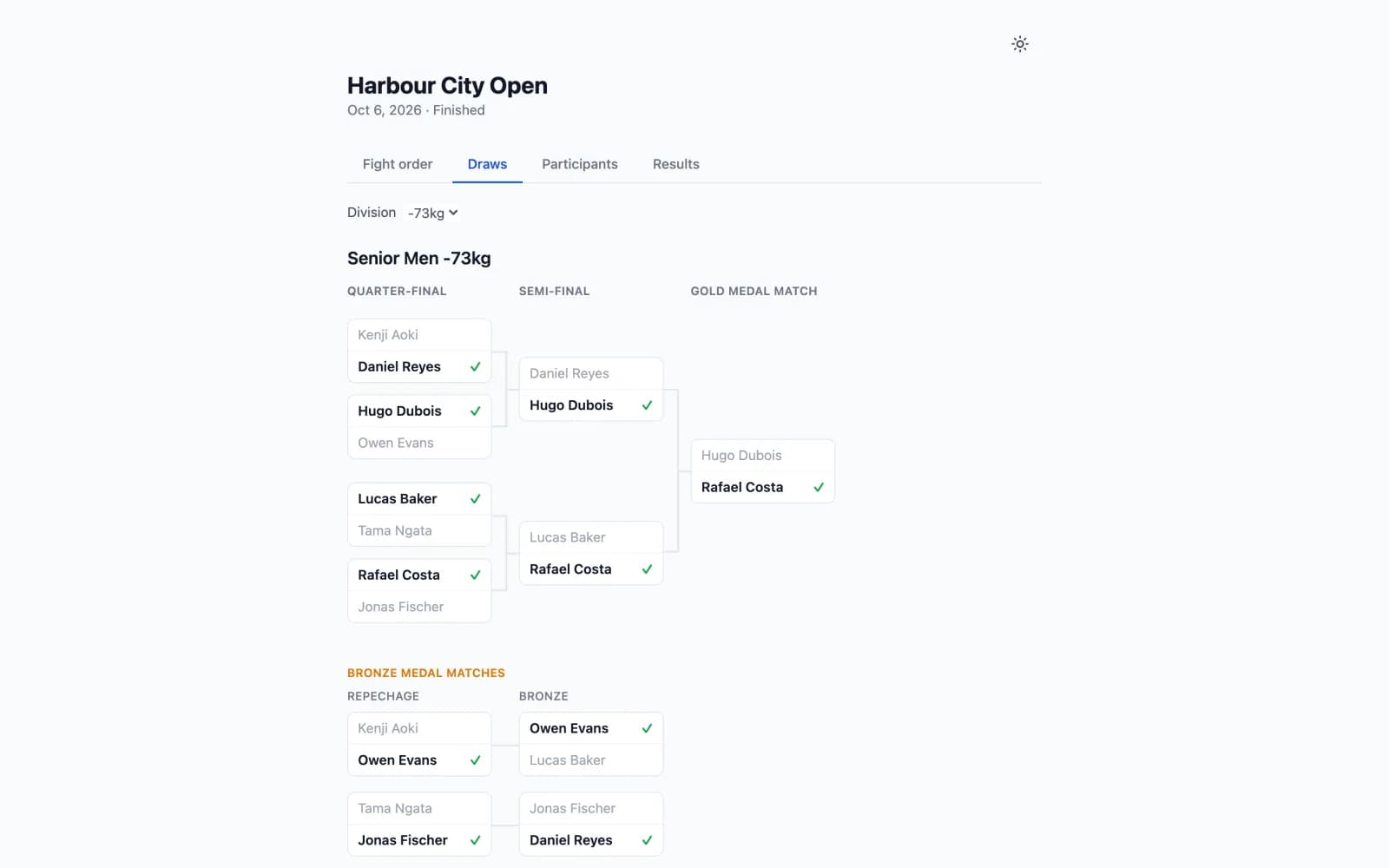Click the Senior Men -73kg heading
Image resolution: width=1389 pixels, height=868 pixels.
point(419,258)
